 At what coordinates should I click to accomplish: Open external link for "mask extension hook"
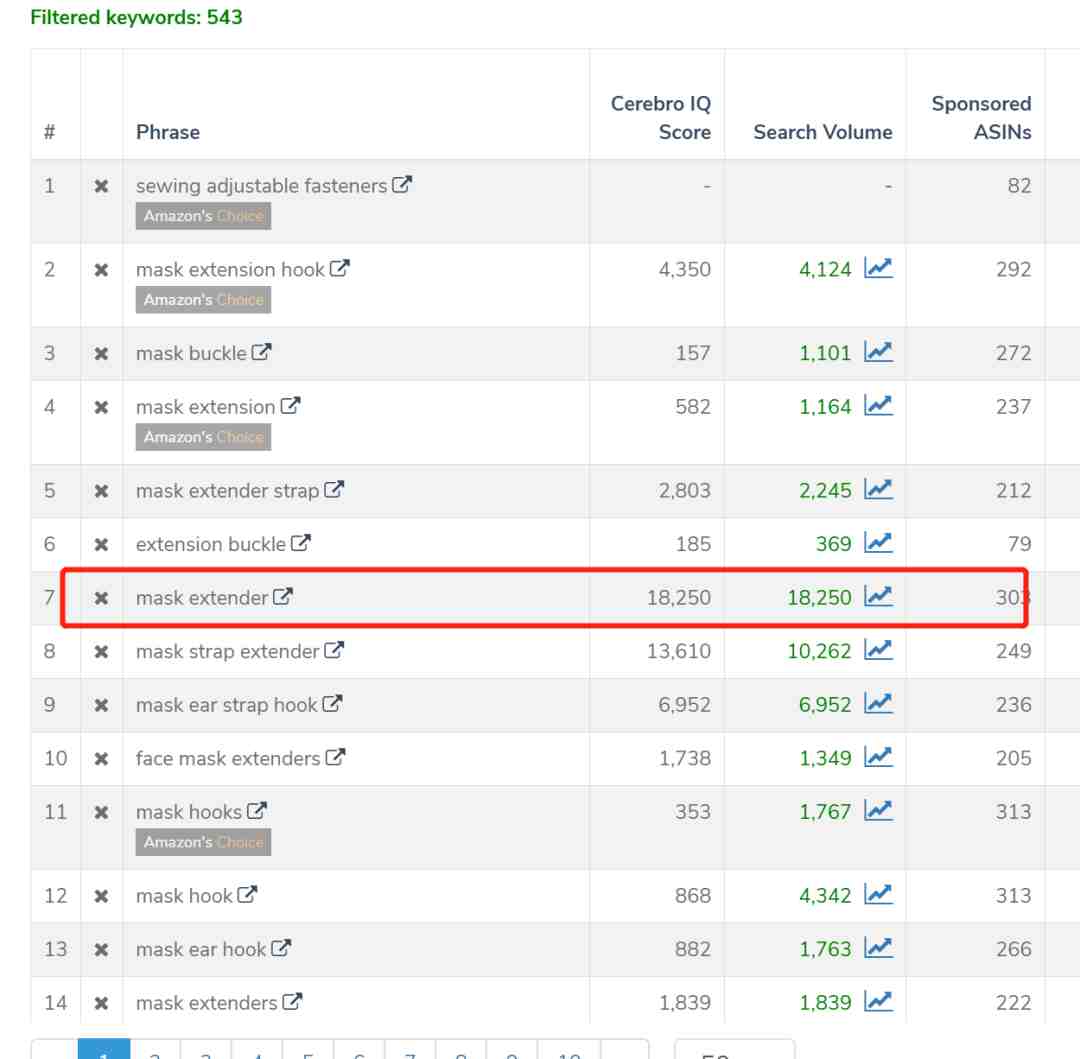(x=340, y=268)
